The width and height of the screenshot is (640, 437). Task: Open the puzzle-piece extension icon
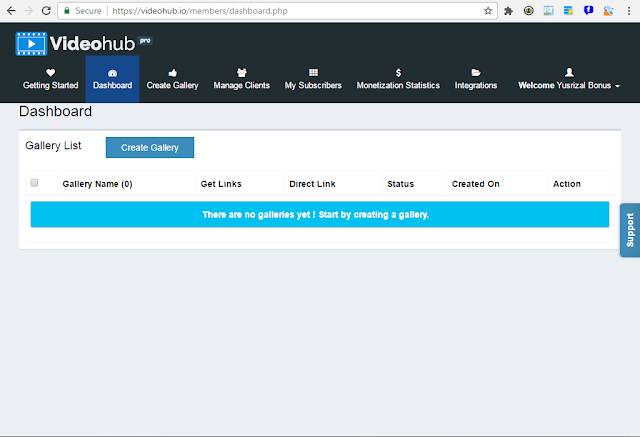pyautogui.click(x=508, y=11)
